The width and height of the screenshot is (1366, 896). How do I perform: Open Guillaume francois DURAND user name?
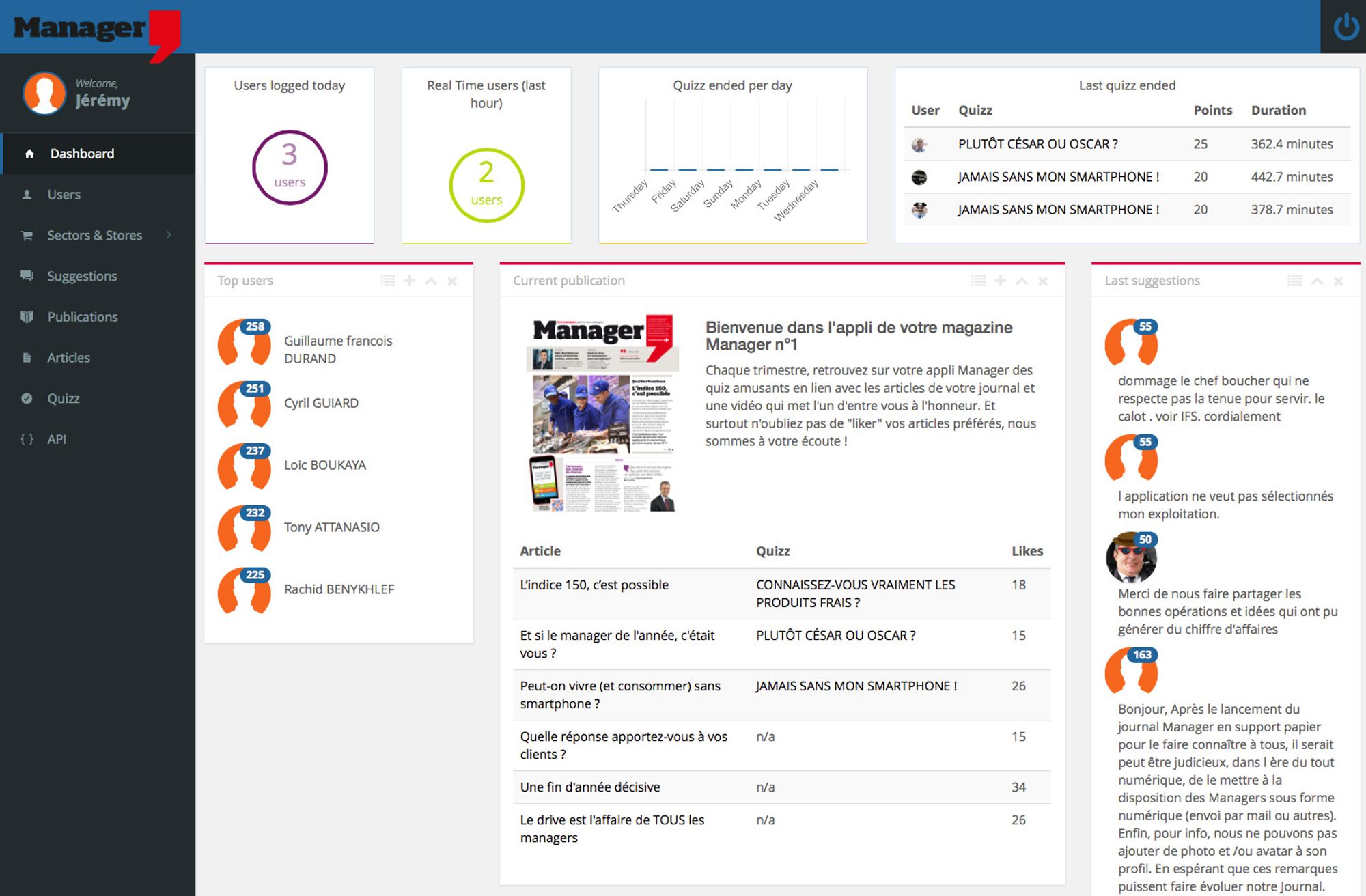pyautogui.click(x=338, y=350)
